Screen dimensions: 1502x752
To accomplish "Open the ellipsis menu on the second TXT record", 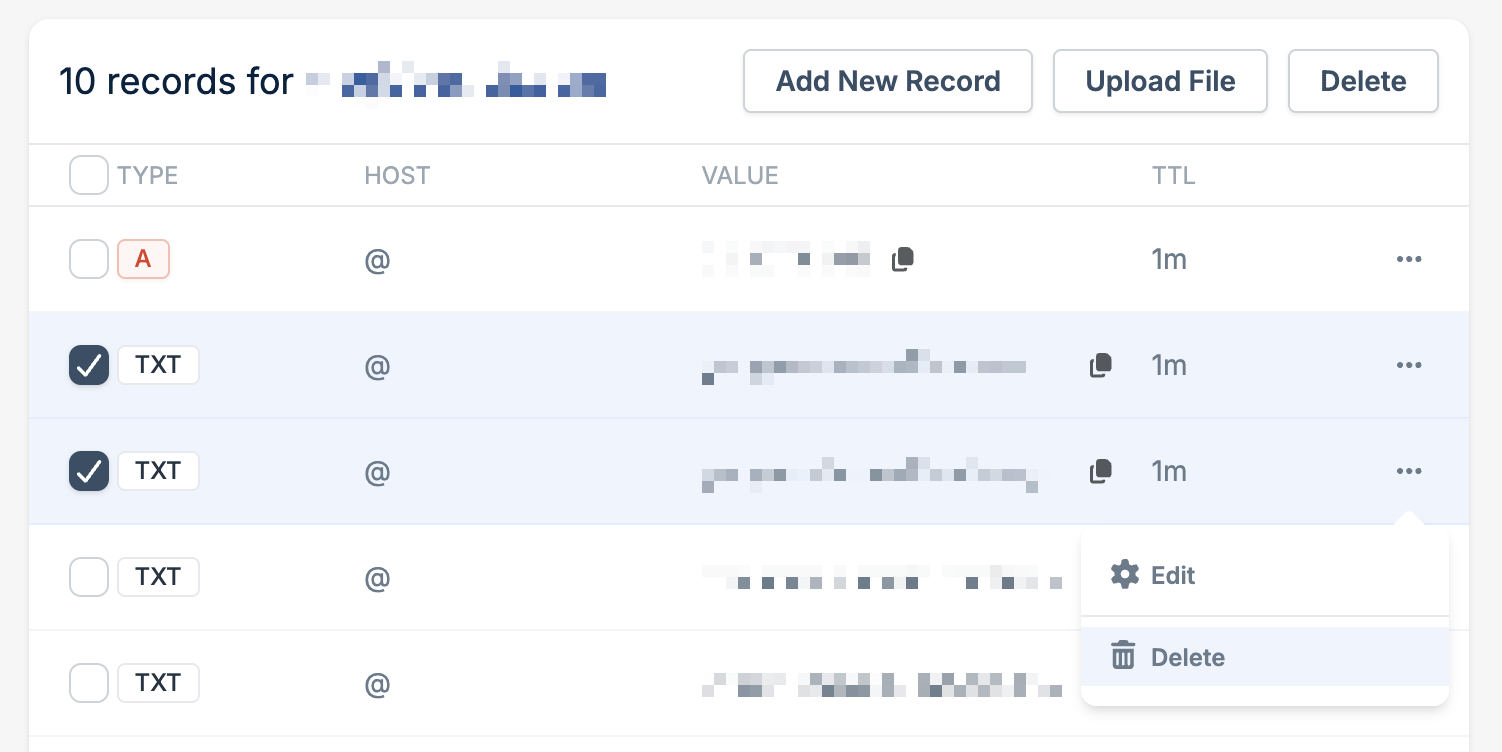I will [1409, 365].
